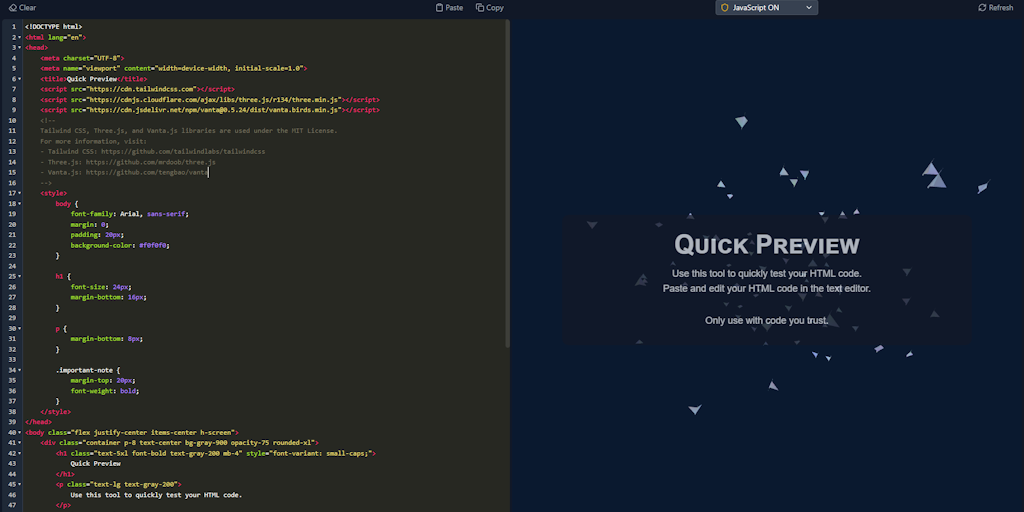The width and height of the screenshot is (1024, 512).
Task: Fold the title tag on line 6
Action: 19,78
